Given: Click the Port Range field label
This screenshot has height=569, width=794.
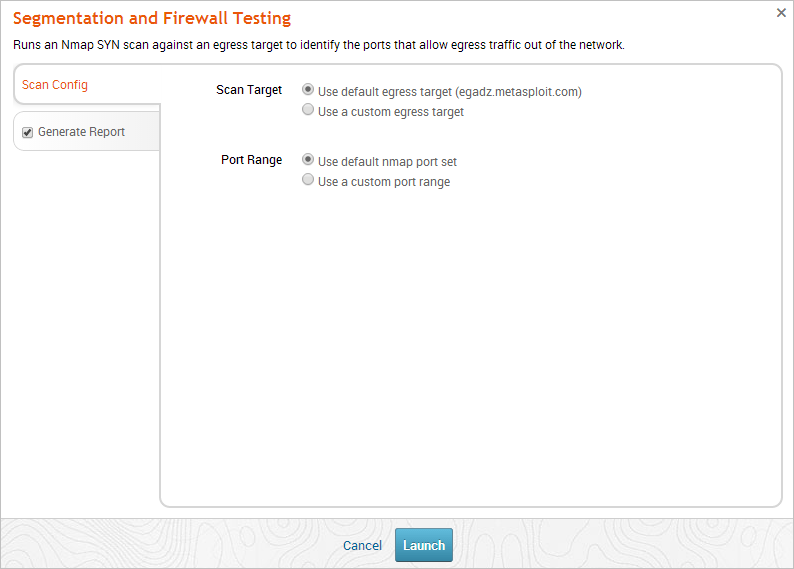Looking at the screenshot, I should 251,160.
